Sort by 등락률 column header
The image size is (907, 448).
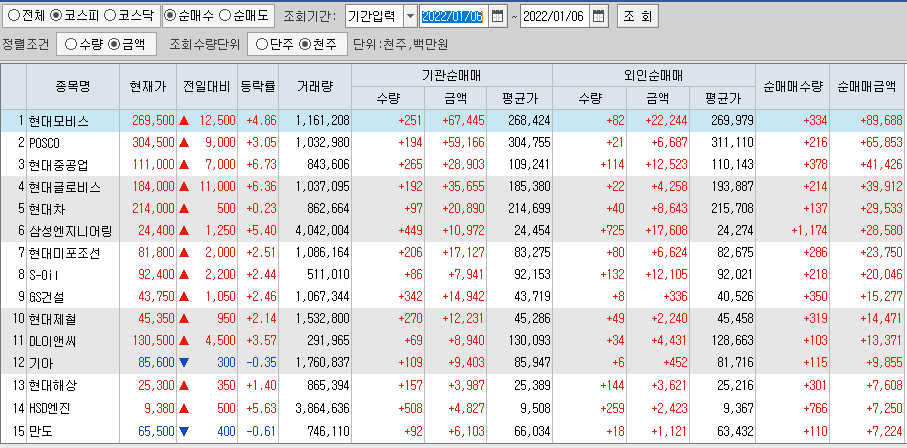pos(258,87)
